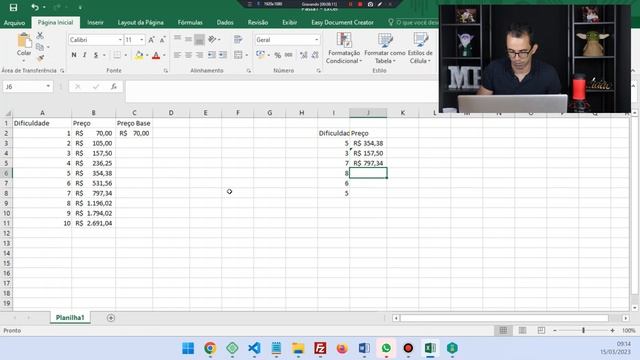640x360 pixels.
Task: Open Fonte group dialog launcher
Action: (166, 71)
